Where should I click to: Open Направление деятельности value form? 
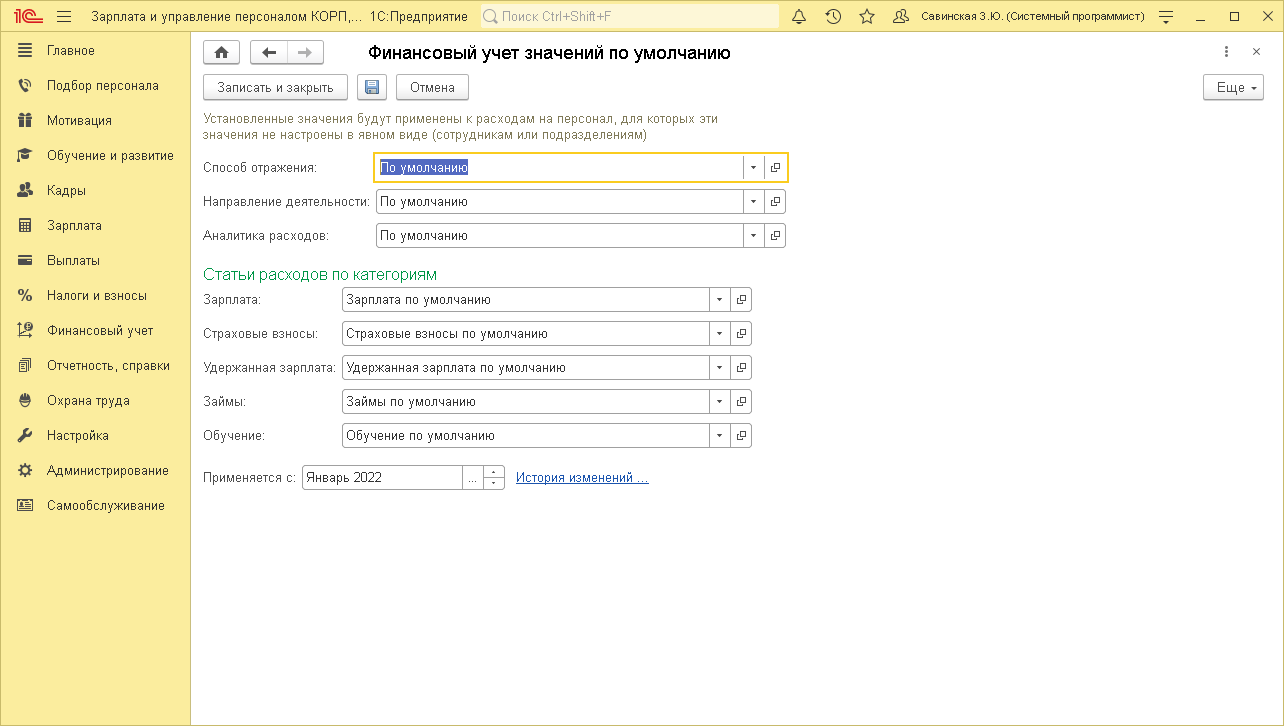775,202
